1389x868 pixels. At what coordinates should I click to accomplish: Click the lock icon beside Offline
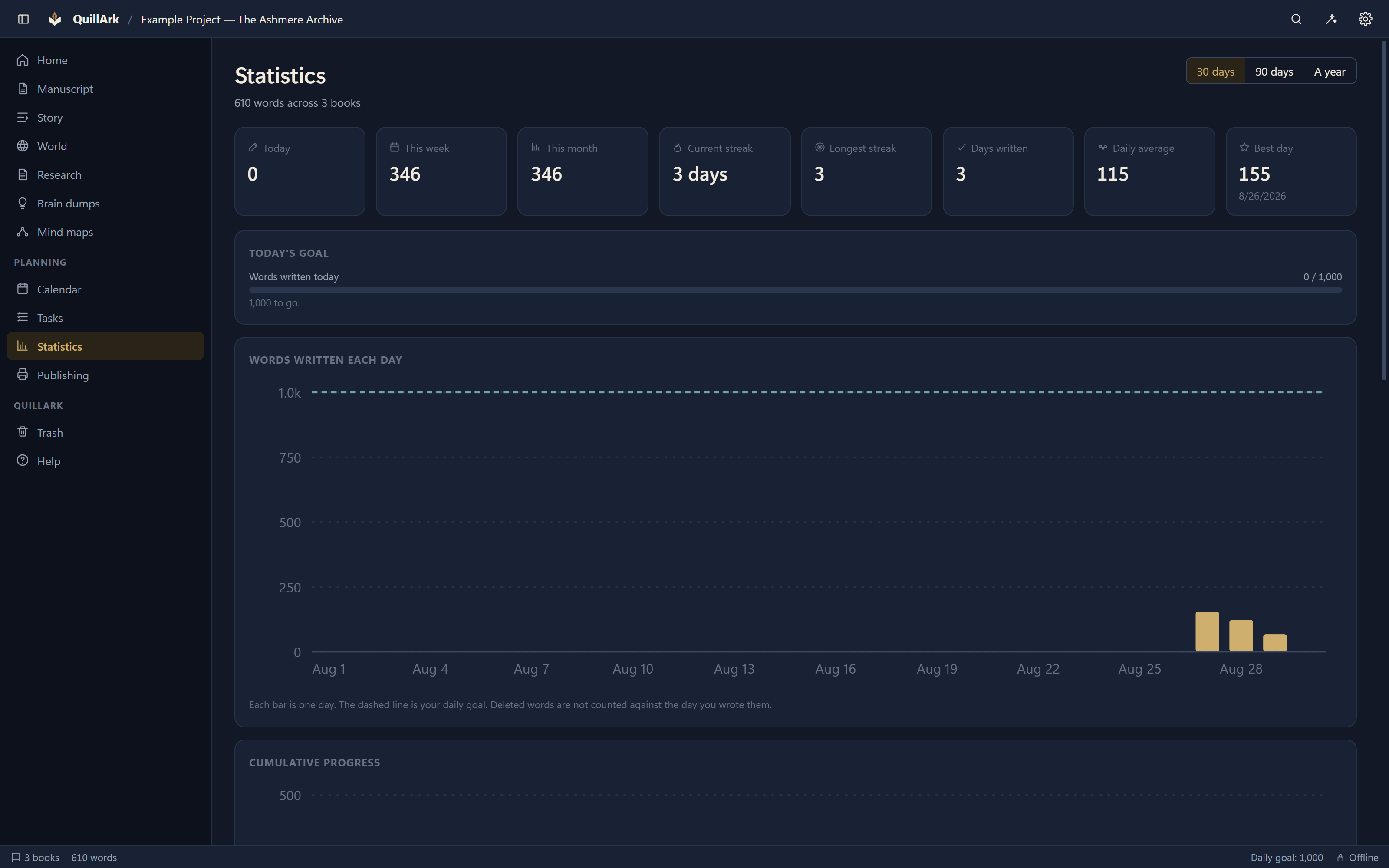tap(1340, 858)
